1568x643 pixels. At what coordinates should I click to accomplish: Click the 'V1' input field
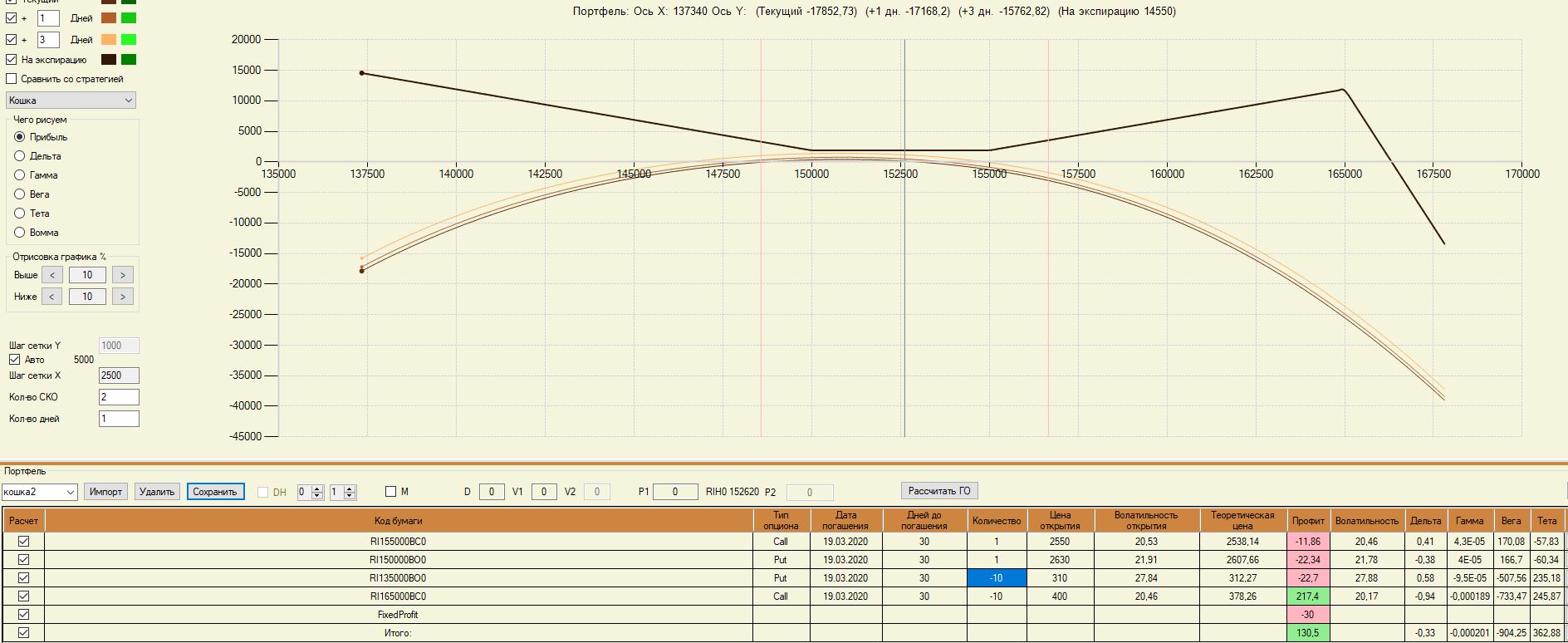coord(544,492)
